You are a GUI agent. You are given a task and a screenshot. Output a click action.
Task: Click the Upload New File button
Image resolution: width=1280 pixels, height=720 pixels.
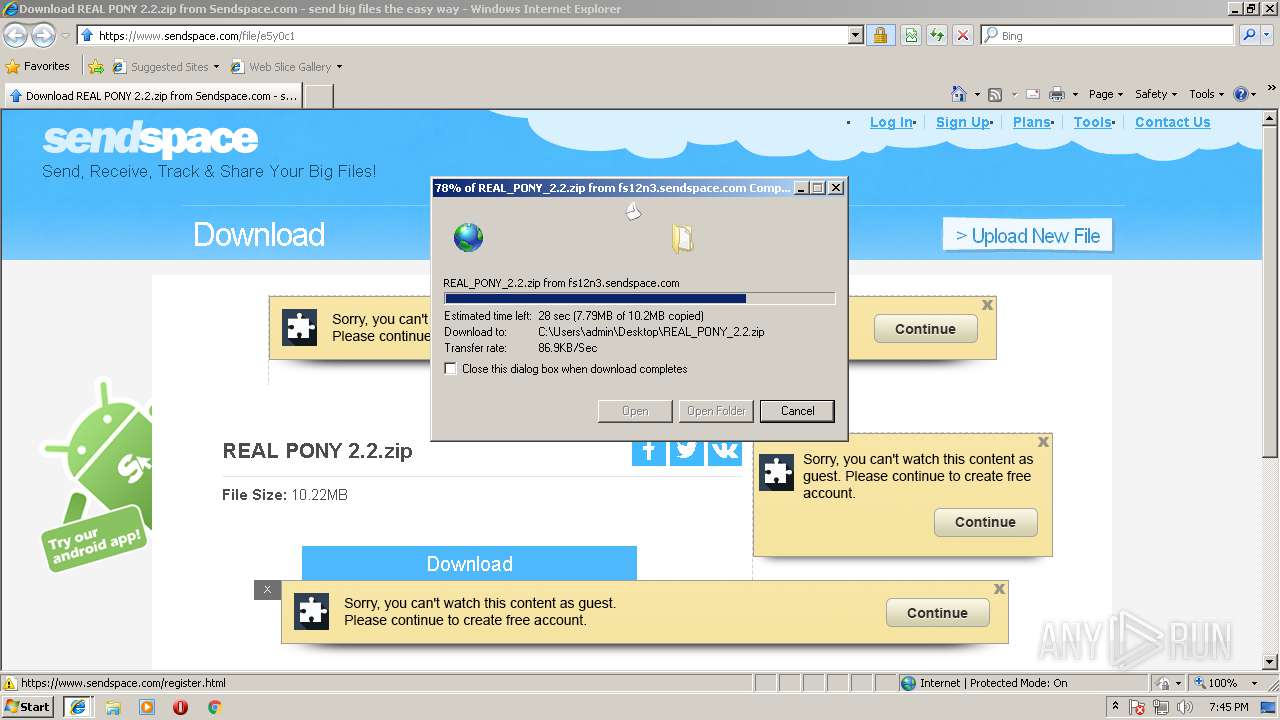[1027, 236]
